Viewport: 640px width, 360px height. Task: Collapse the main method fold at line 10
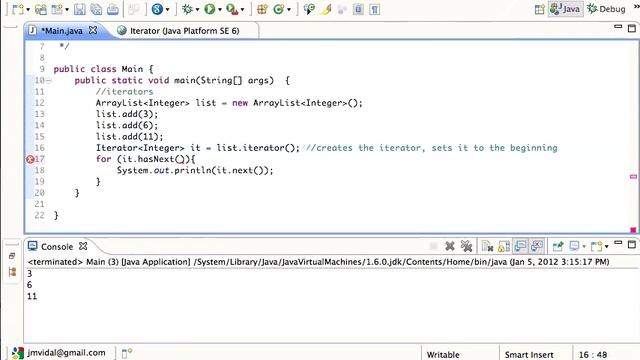49,80
